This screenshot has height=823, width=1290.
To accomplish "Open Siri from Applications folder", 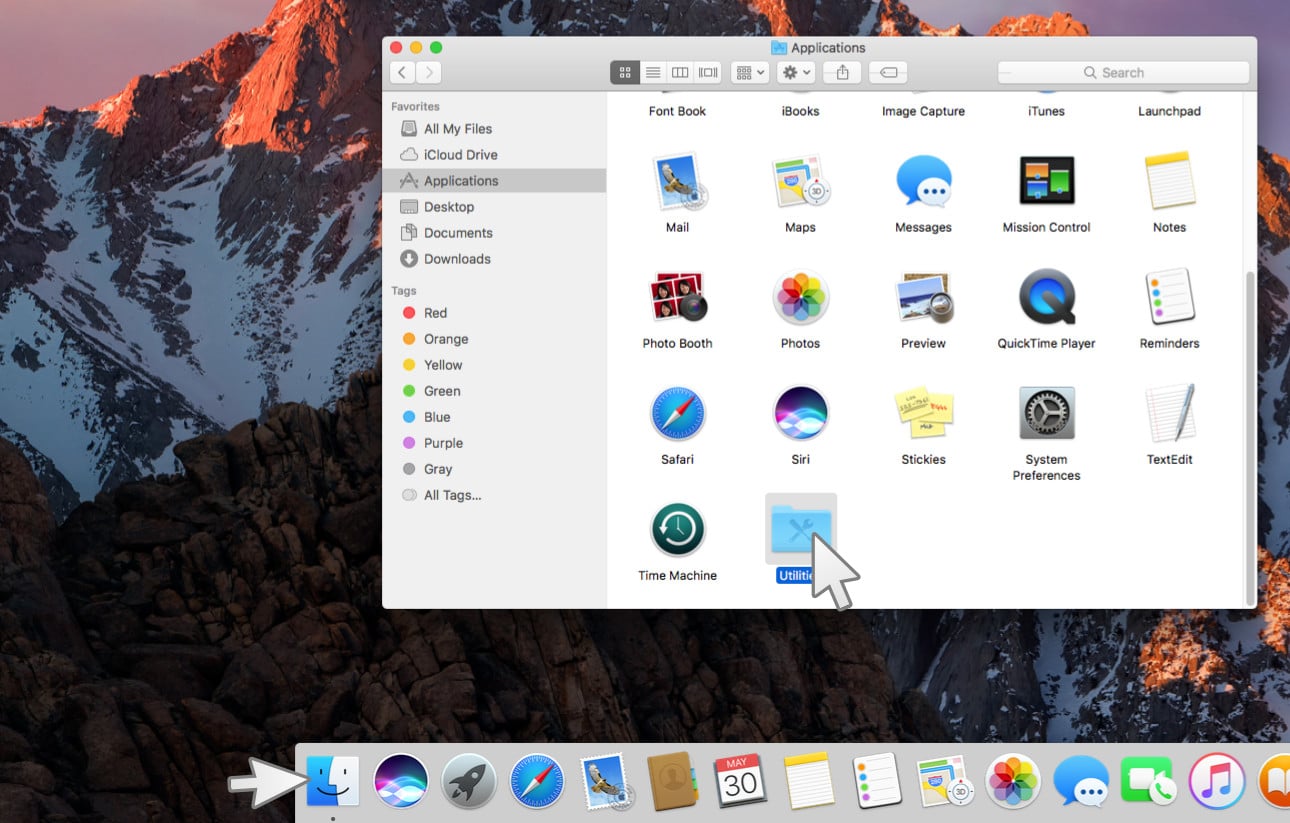I will click(800, 413).
